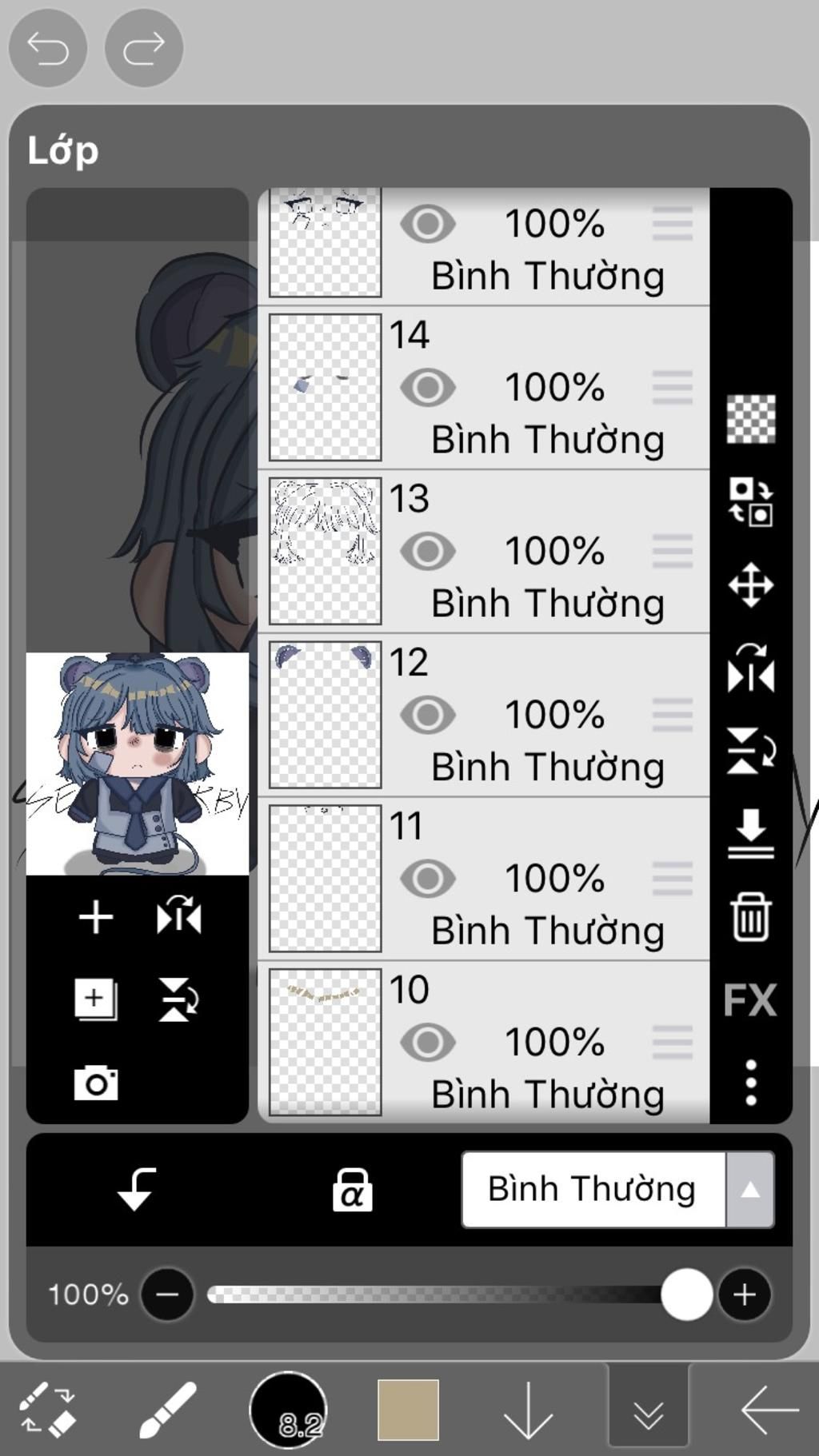Click the redo arrow button
The image size is (819, 1456).
coord(144,48)
